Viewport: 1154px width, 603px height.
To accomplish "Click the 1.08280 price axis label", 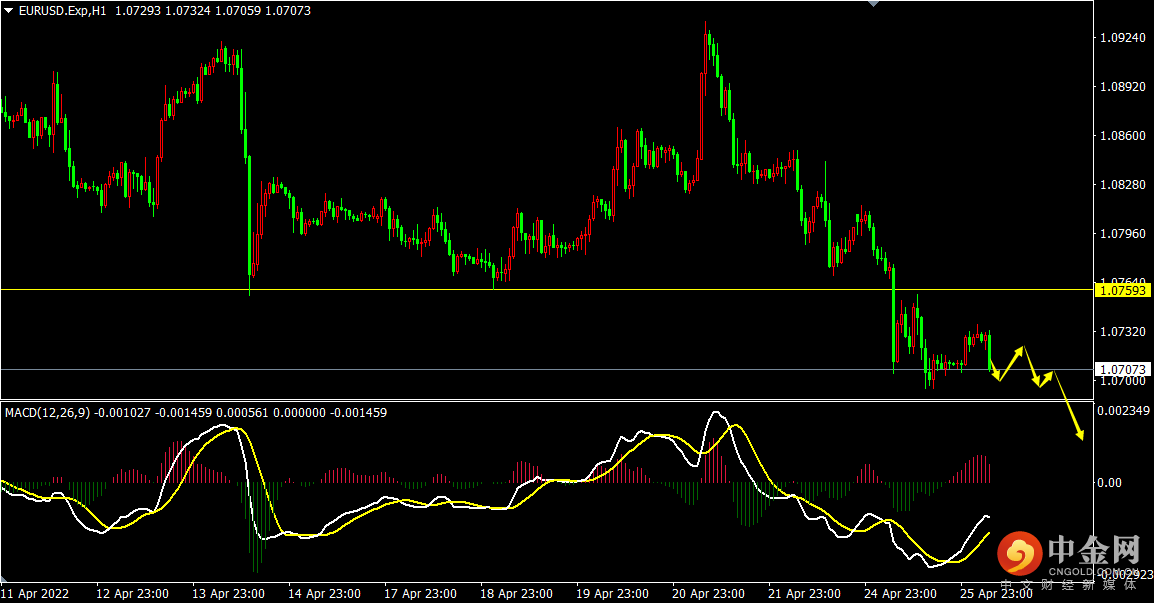I will coord(1122,184).
